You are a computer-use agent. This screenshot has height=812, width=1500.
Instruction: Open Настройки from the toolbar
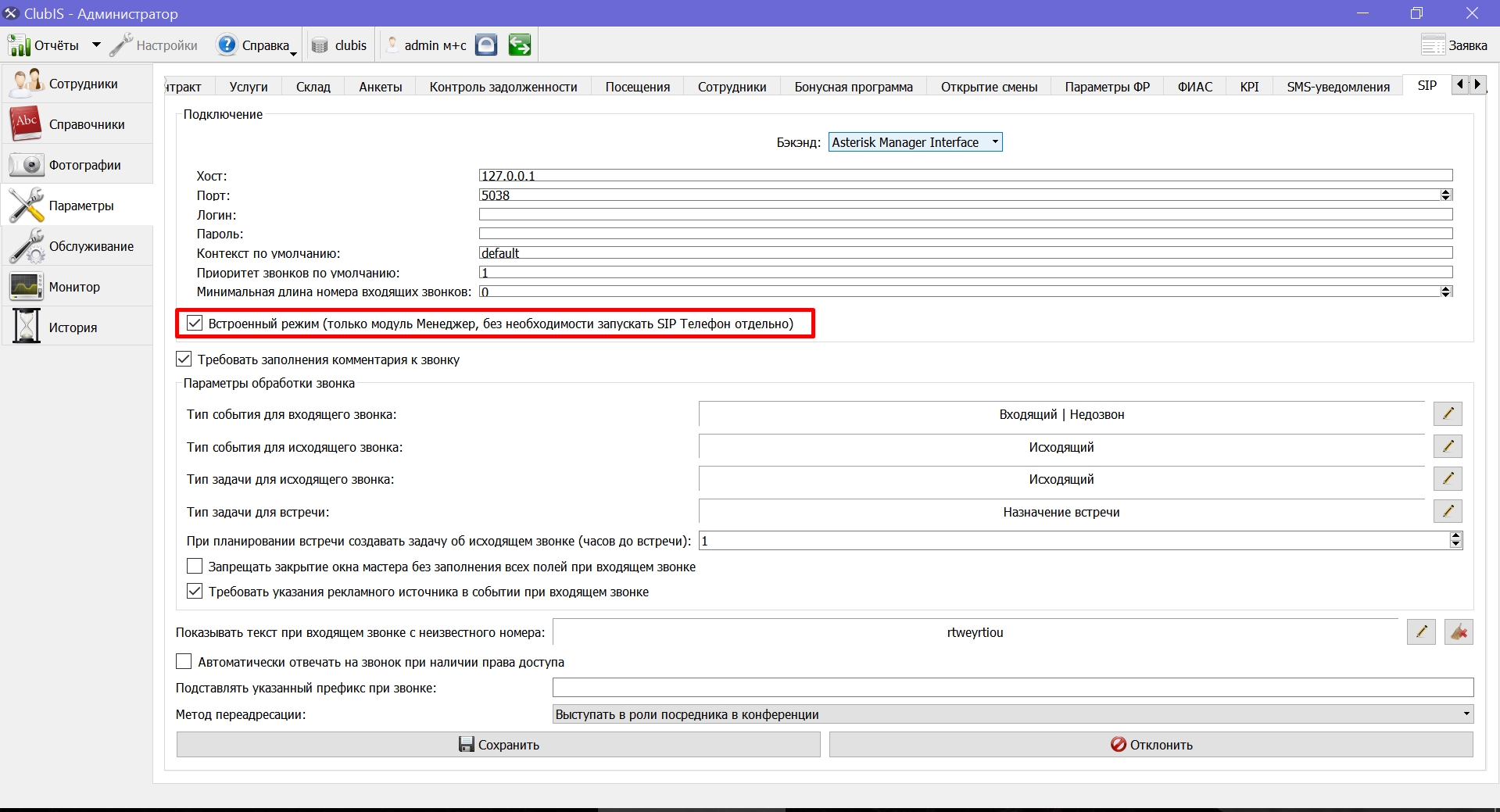click(154, 45)
